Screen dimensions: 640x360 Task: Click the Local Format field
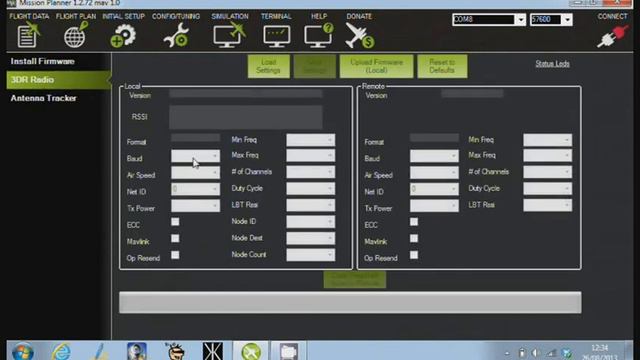196,138
